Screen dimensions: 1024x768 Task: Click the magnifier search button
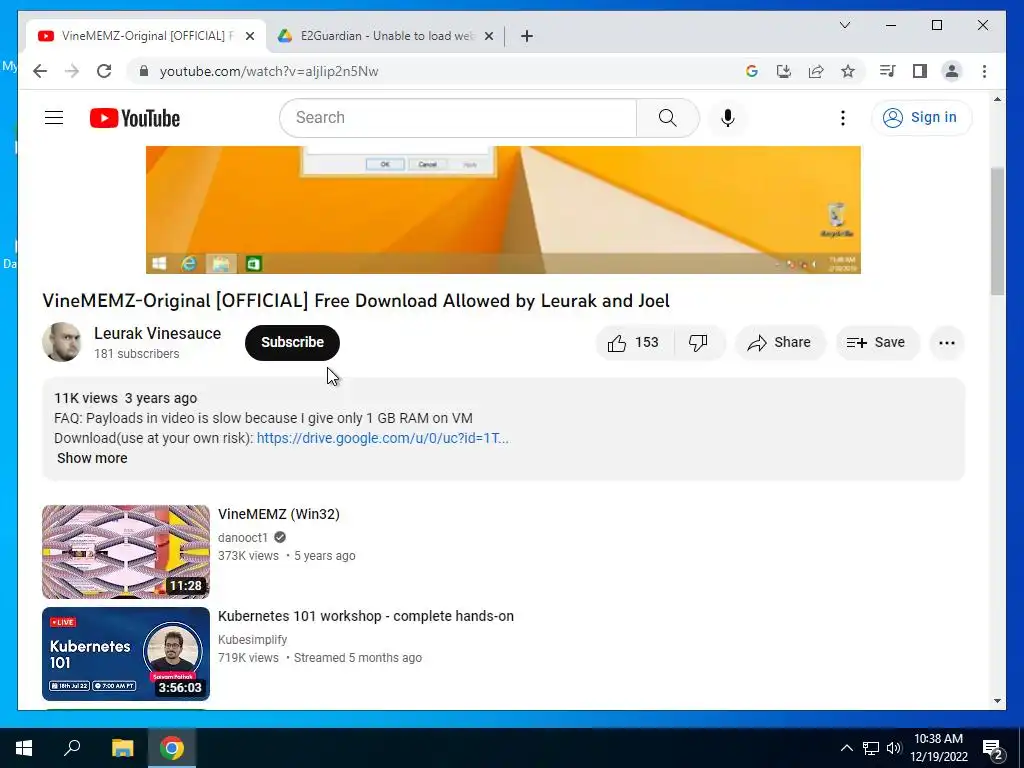click(667, 118)
